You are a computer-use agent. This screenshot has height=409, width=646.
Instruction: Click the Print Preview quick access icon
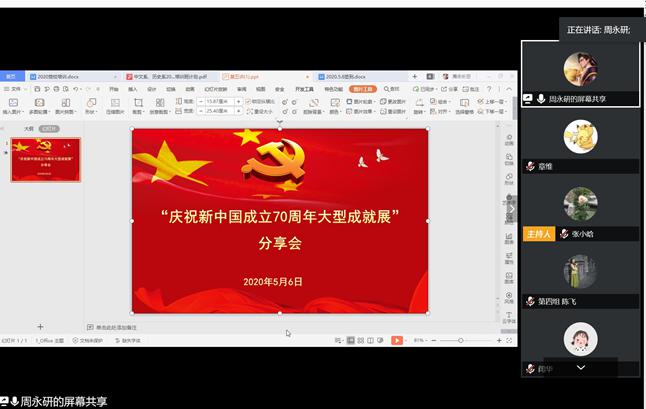pos(66,89)
